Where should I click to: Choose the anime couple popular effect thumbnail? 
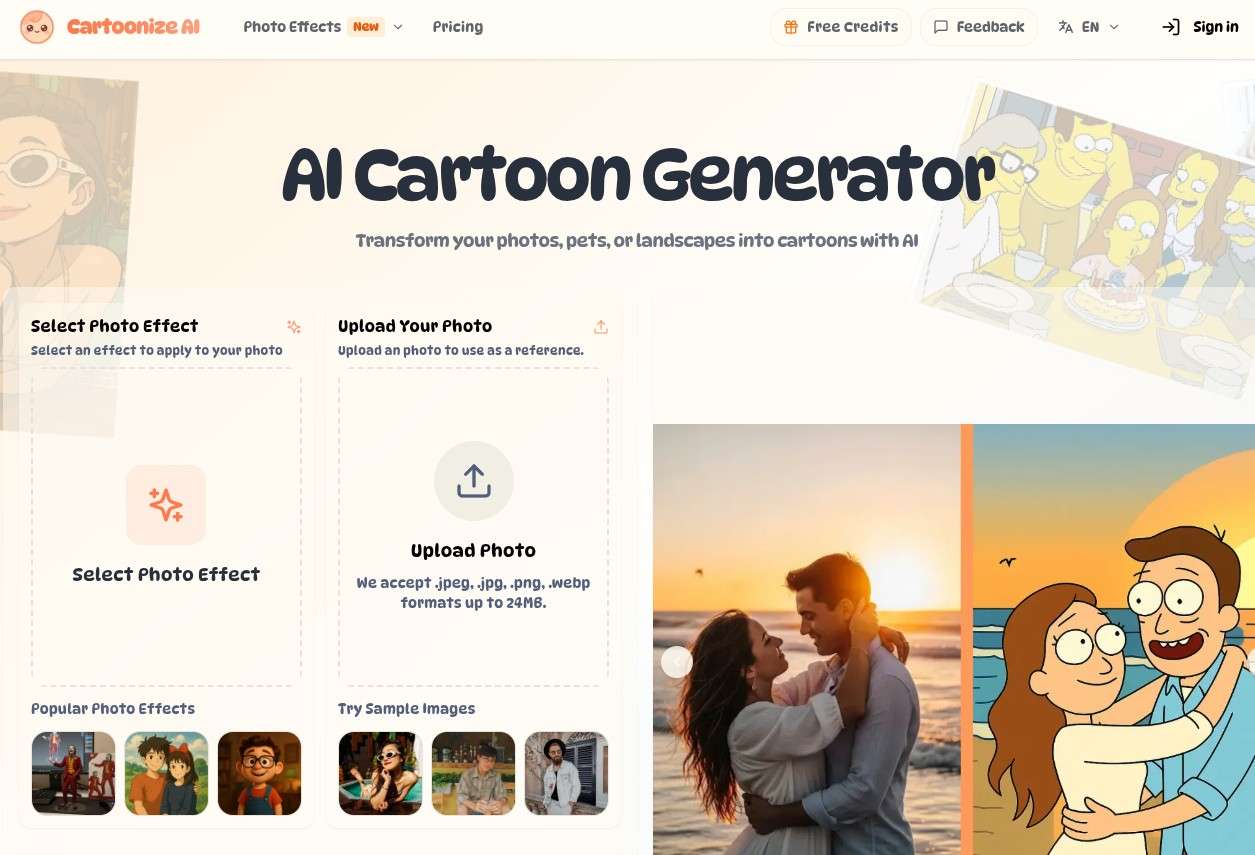(167, 773)
